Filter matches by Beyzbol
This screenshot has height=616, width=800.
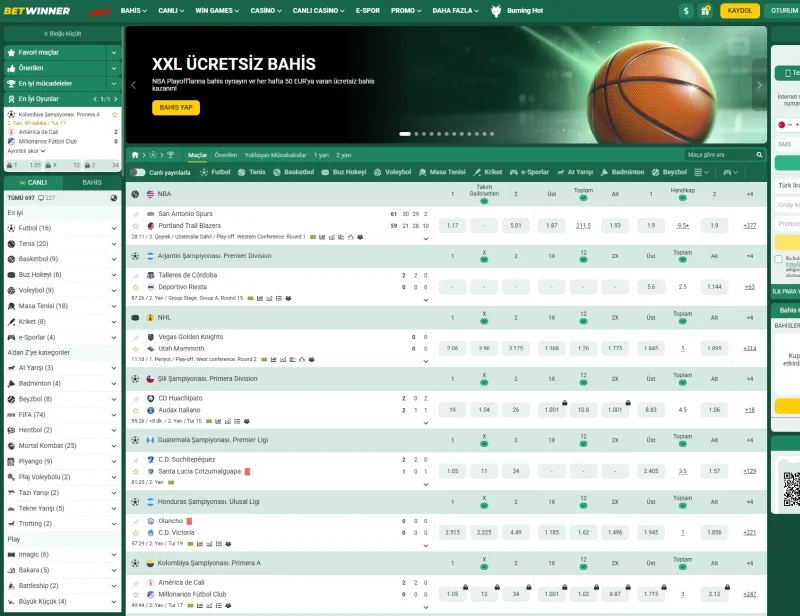tap(669, 173)
